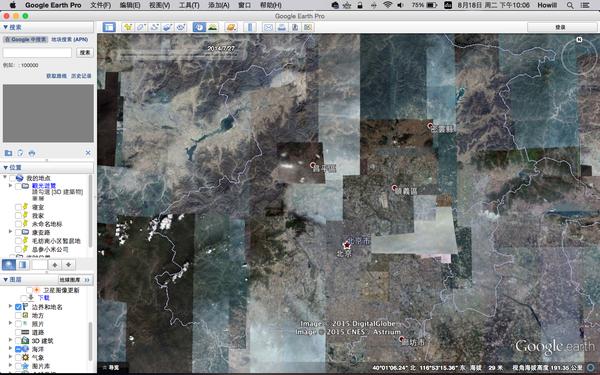The image size is (600, 375).
Task: Enable the 3D 建筑 layer checkbox
Action: tap(18, 341)
